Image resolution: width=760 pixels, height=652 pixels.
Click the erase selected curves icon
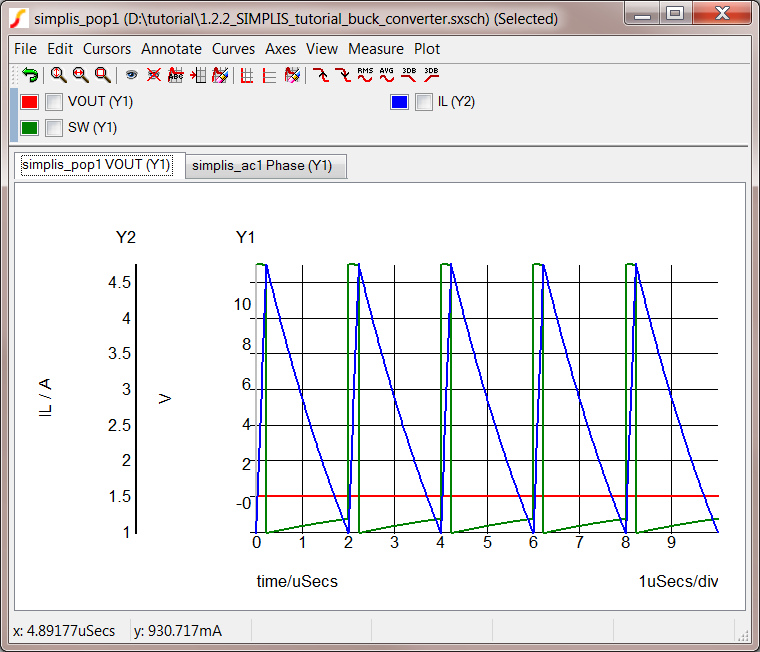[x=220, y=75]
